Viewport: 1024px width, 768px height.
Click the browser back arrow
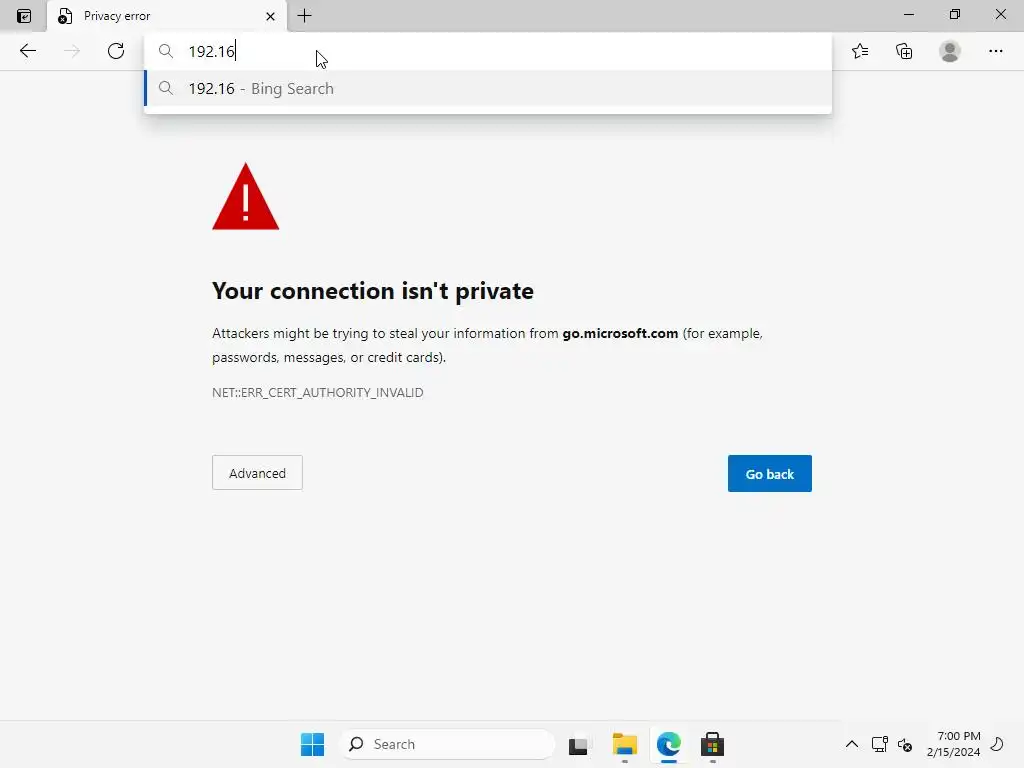(x=28, y=51)
